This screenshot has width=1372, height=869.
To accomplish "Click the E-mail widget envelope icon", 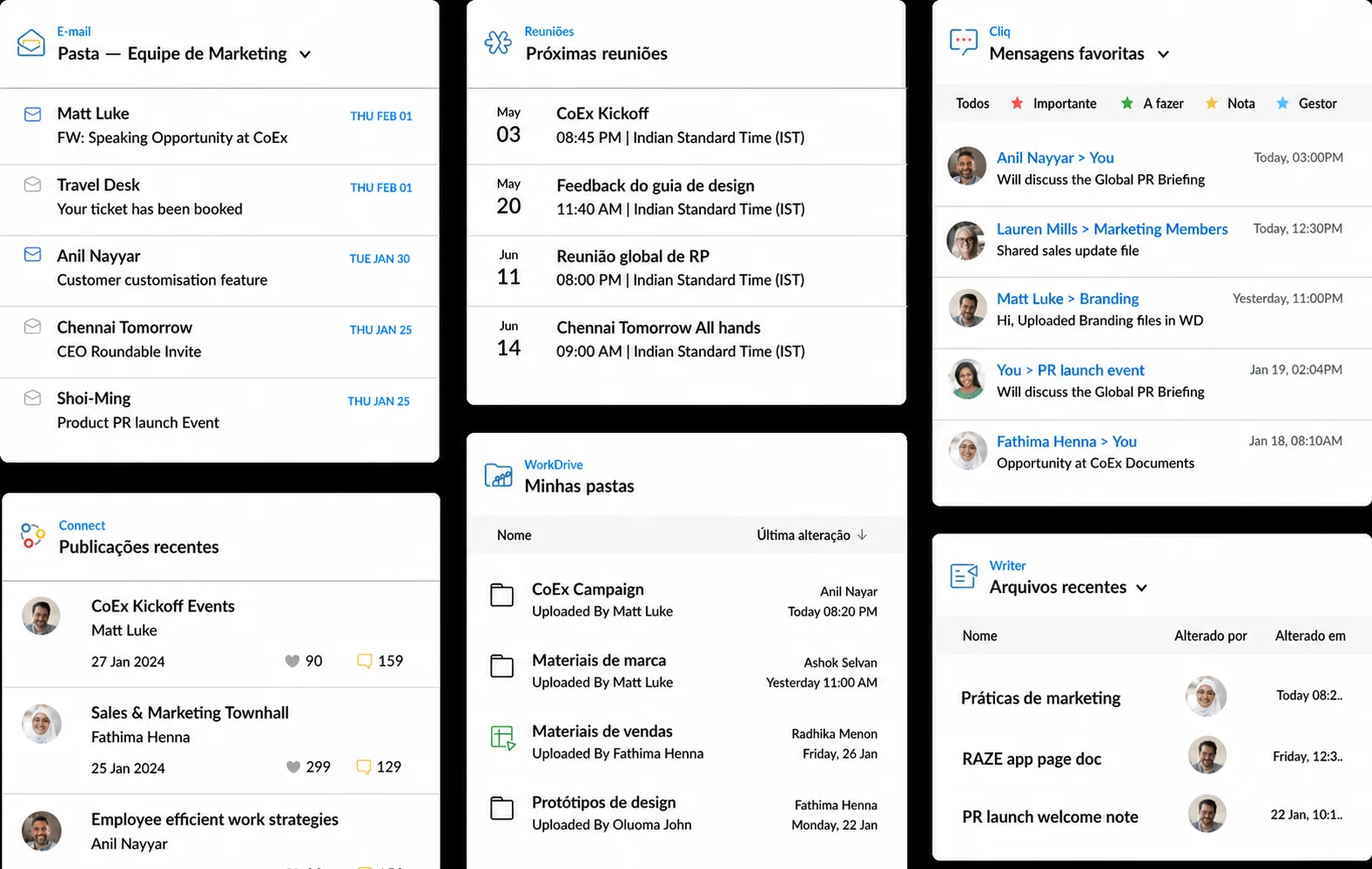I will pyautogui.click(x=31, y=43).
